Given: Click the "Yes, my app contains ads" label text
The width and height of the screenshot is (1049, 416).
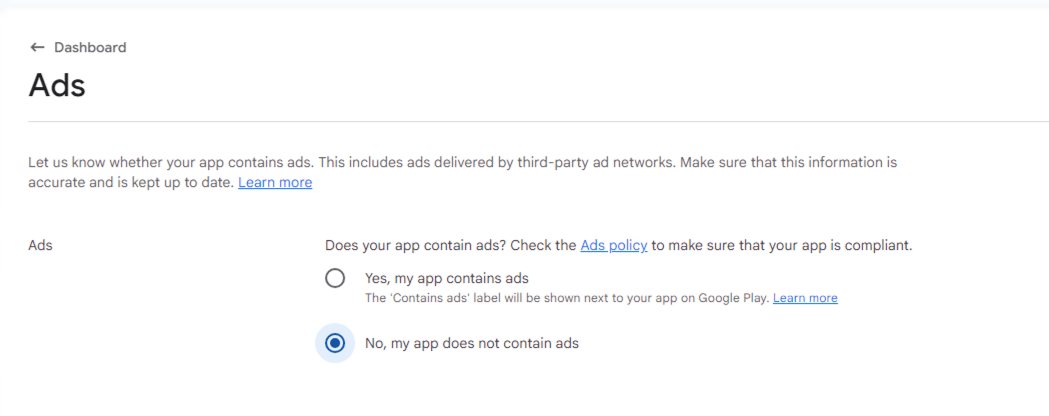Looking at the screenshot, I should coord(446,278).
